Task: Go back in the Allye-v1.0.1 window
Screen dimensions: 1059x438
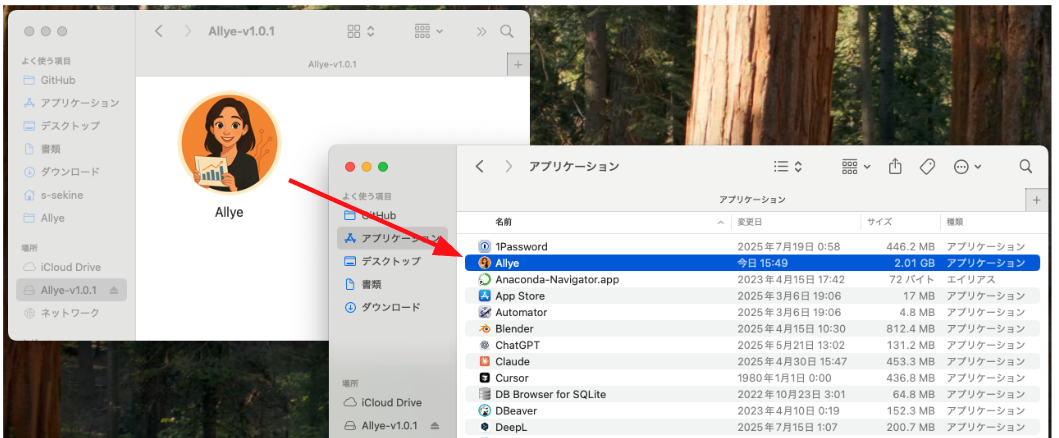Action: (x=159, y=31)
